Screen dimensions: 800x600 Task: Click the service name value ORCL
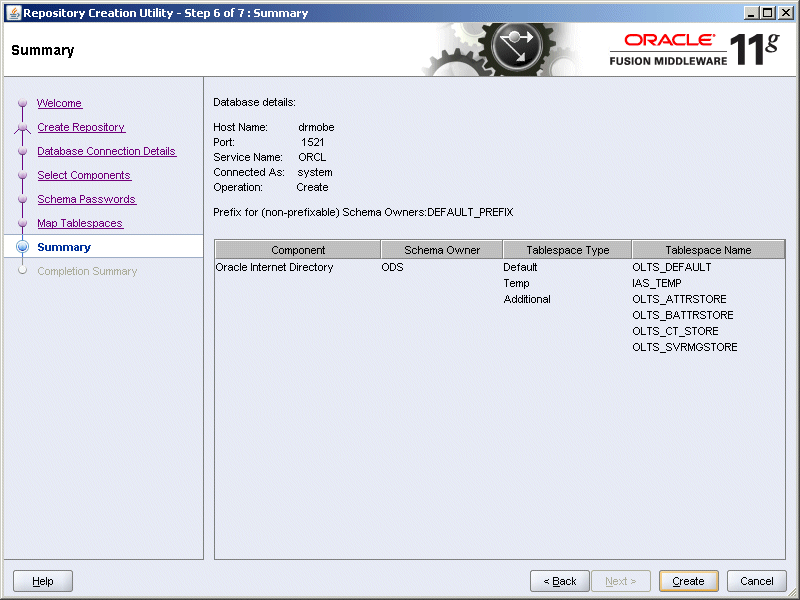coord(312,157)
